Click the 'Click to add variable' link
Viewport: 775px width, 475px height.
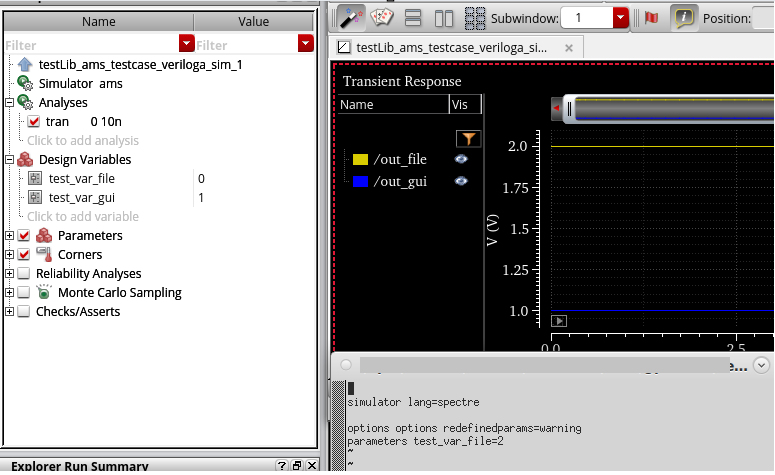[83, 217]
